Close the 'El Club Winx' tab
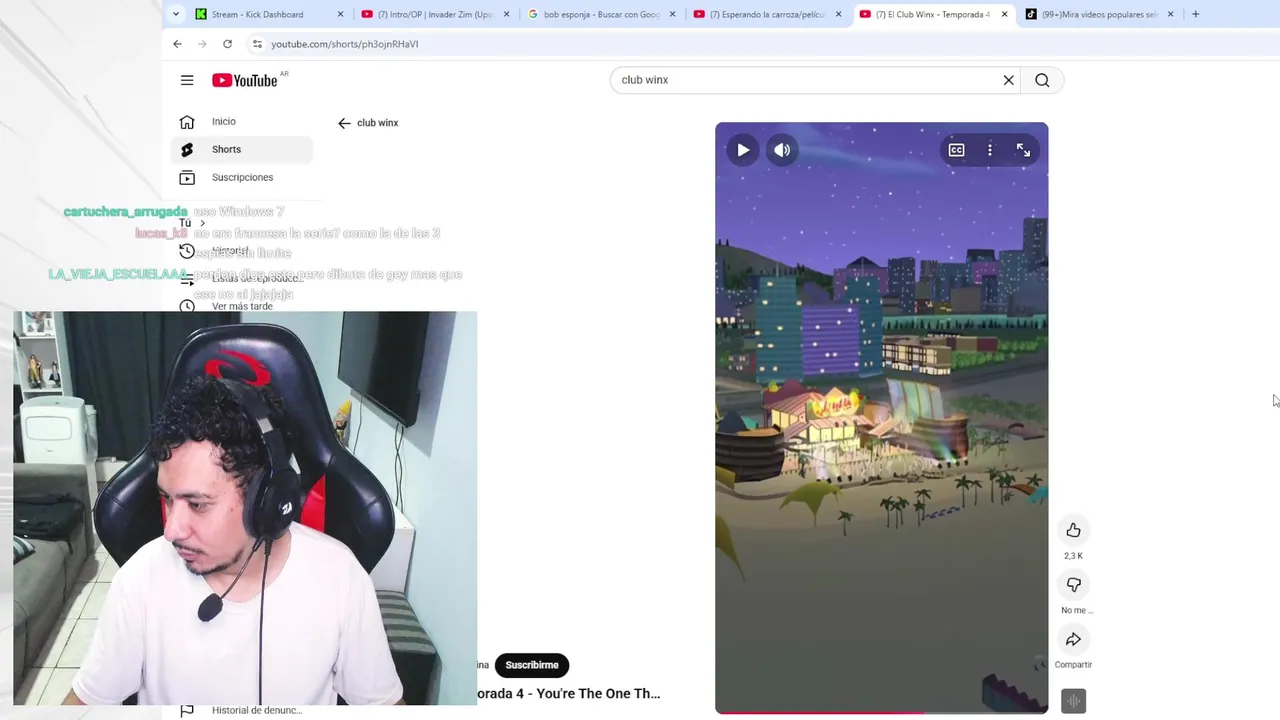1280x720 pixels. [x=1004, y=14]
